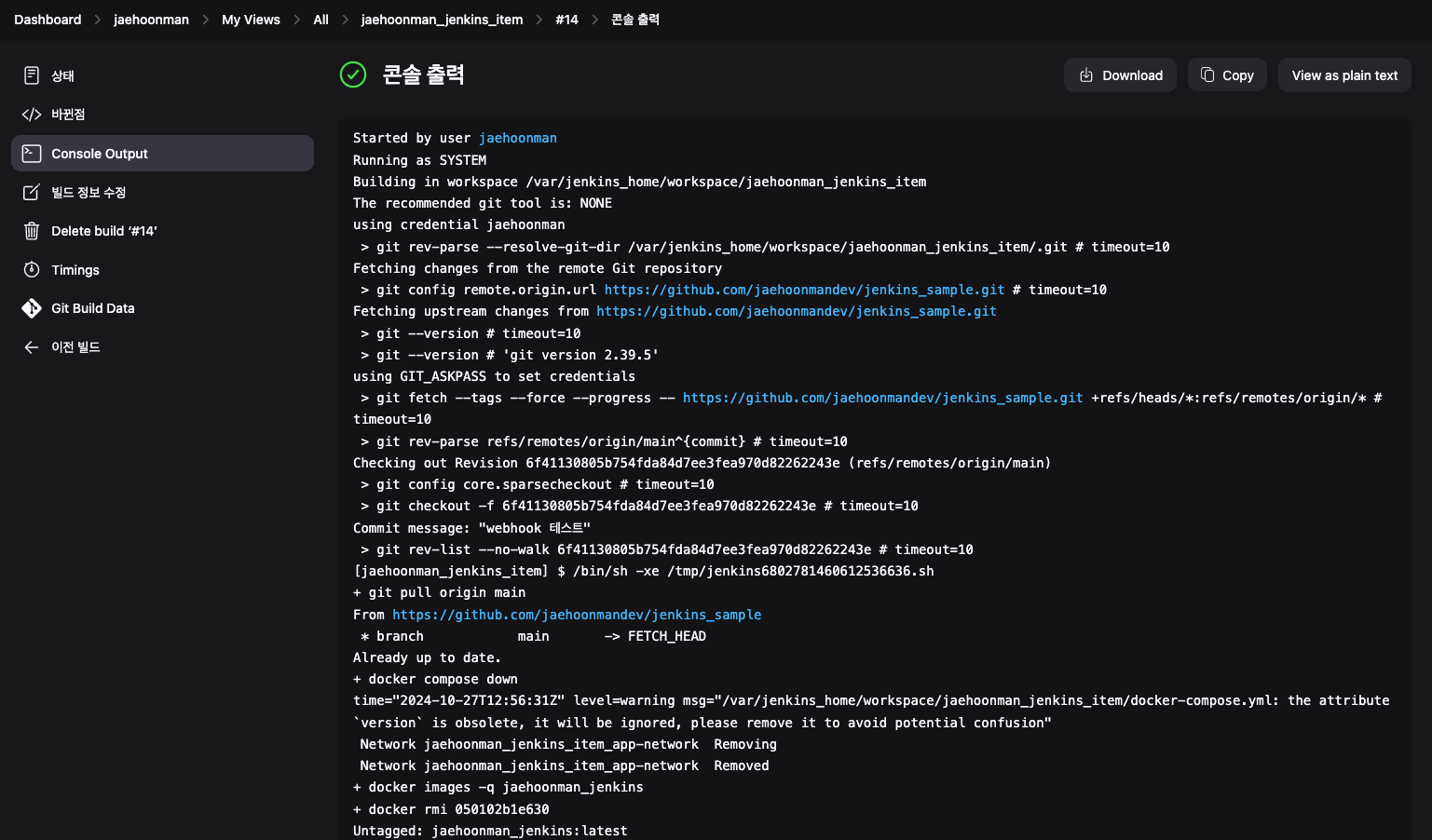Open 빌드 정보 수정 in sidebar

(162, 192)
